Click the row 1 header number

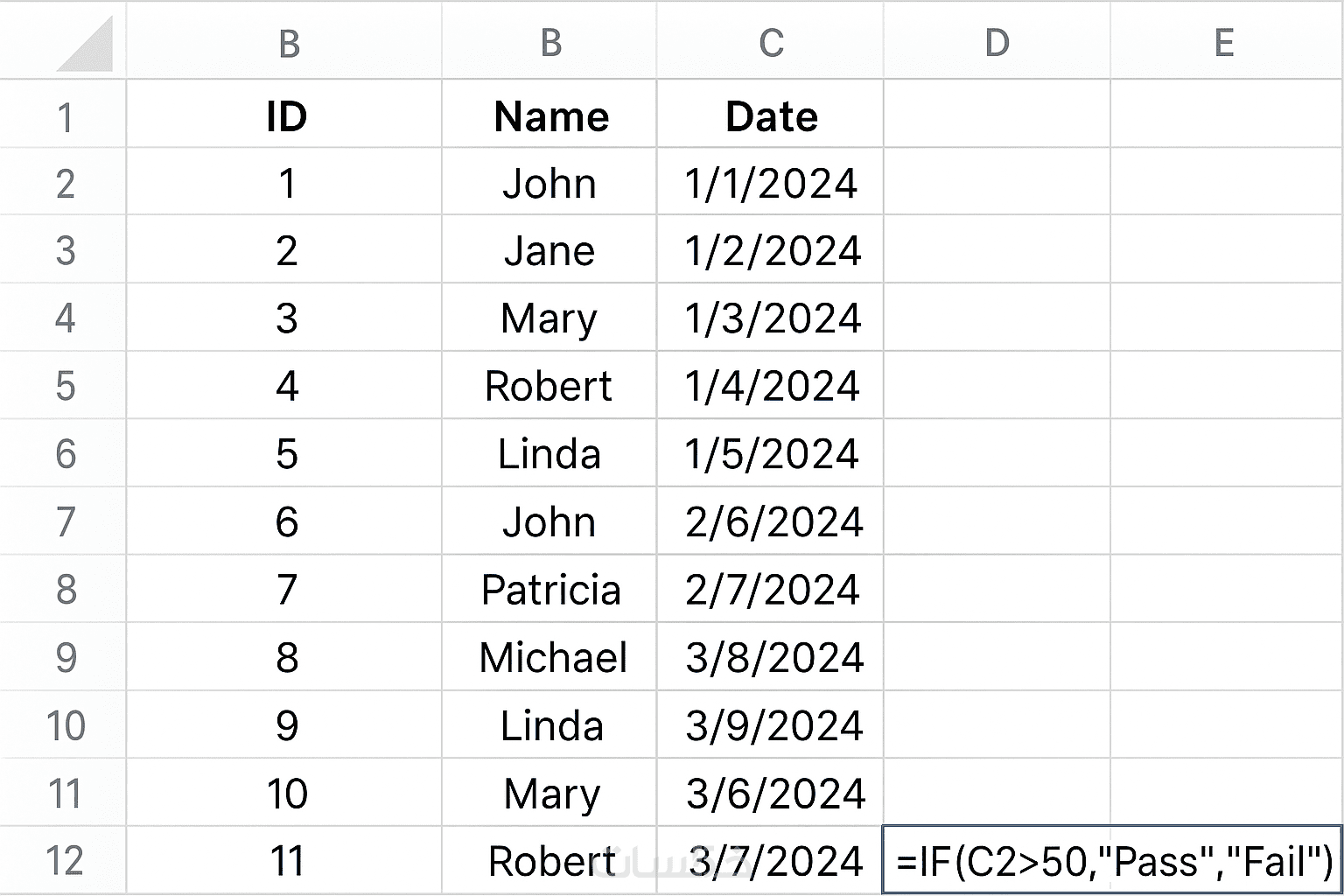pos(64,117)
